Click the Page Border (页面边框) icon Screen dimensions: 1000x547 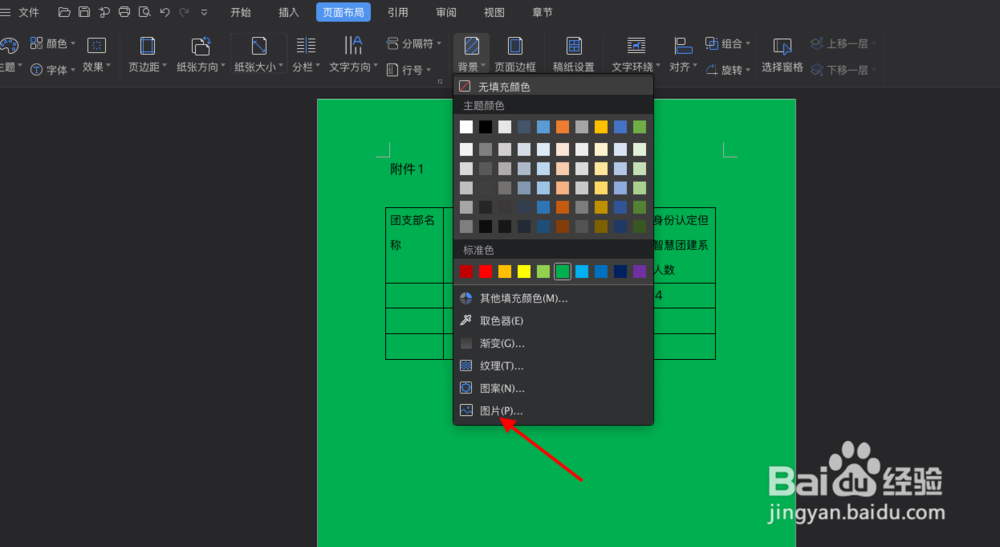515,54
